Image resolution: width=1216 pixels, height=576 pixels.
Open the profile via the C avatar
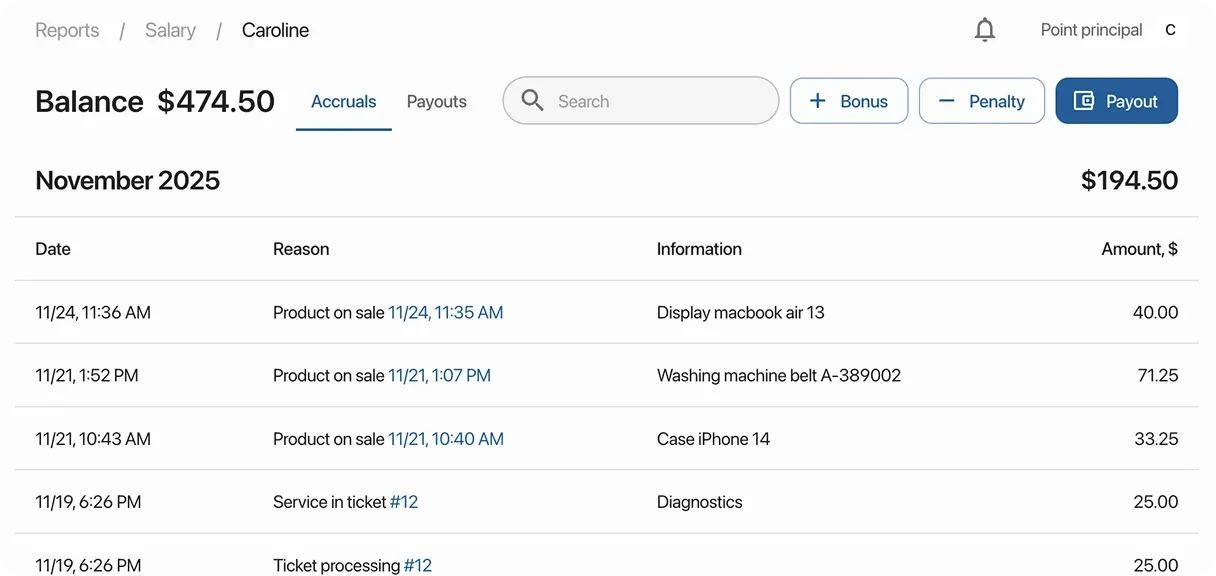1170,29
